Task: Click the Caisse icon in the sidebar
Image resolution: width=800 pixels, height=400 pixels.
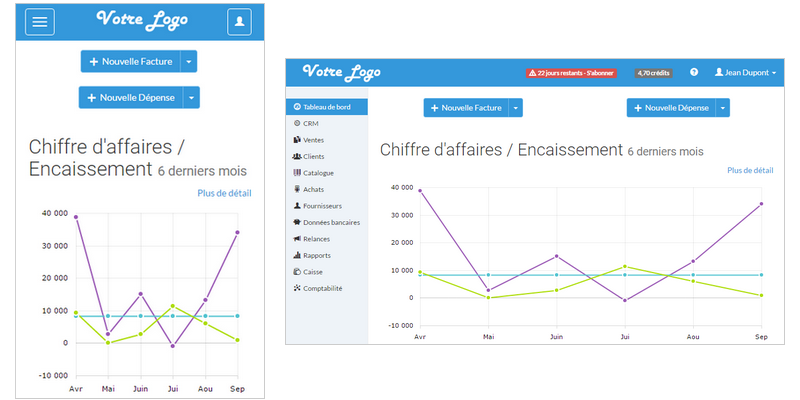Action: pyautogui.click(x=297, y=272)
